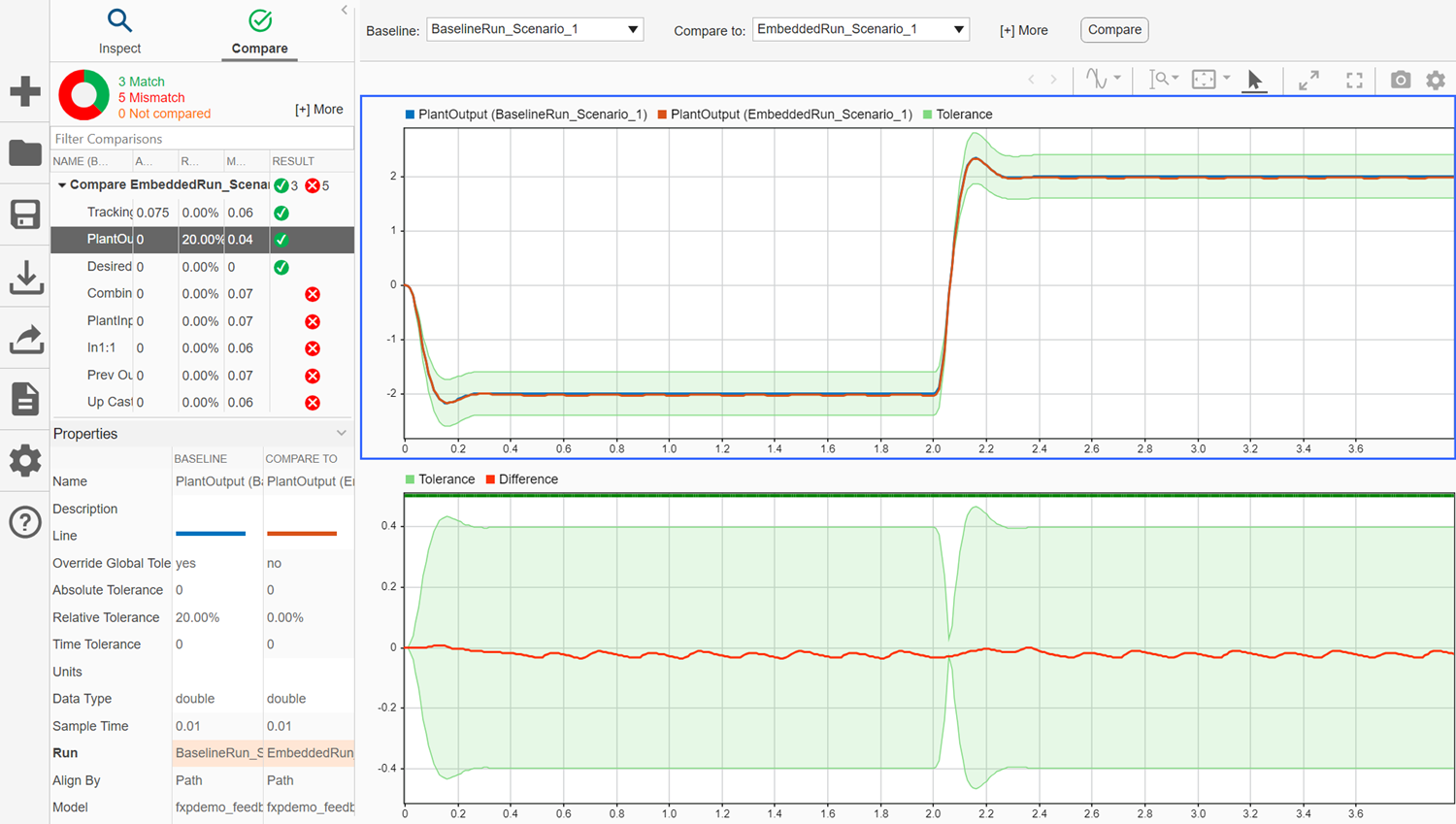
Task: Select the Compare tab
Action: (x=259, y=32)
